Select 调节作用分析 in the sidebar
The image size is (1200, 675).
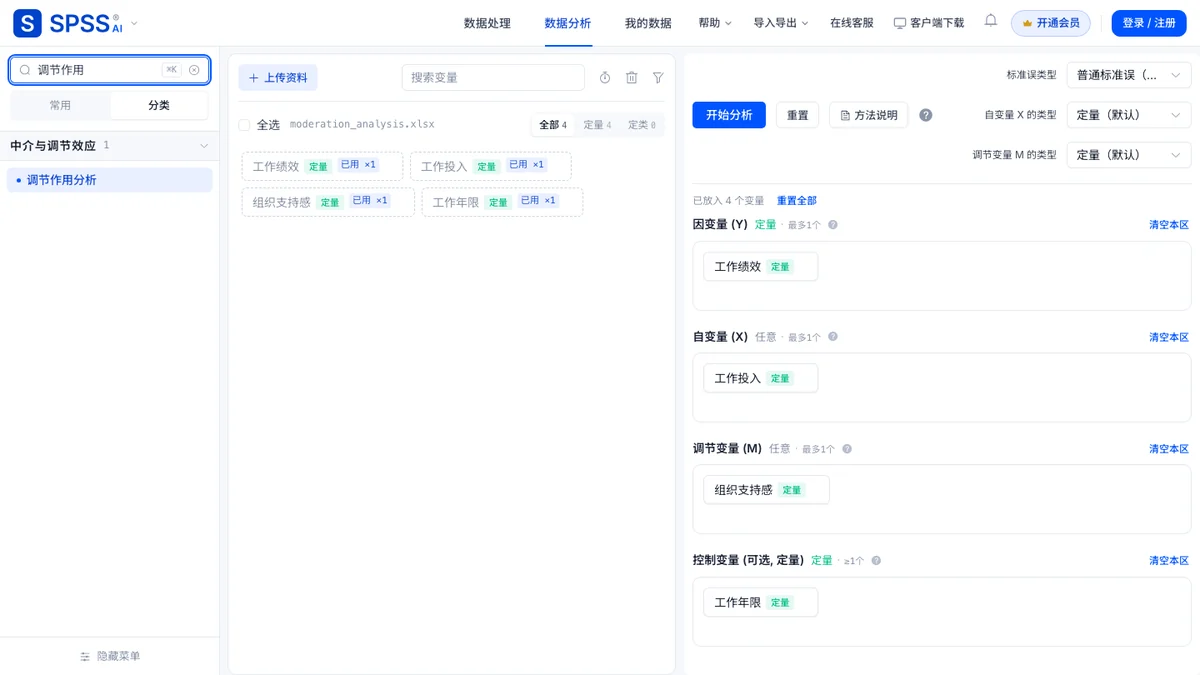(x=110, y=180)
